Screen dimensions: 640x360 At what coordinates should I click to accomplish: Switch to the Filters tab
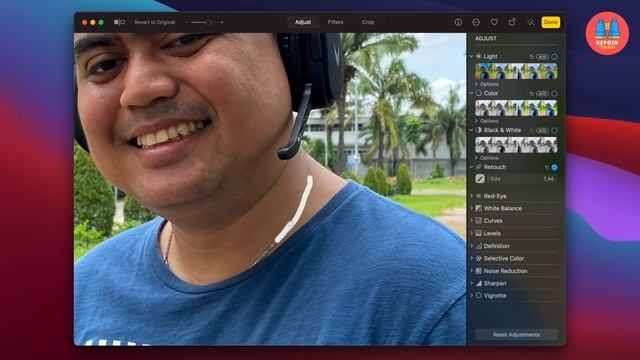(x=336, y=22)
